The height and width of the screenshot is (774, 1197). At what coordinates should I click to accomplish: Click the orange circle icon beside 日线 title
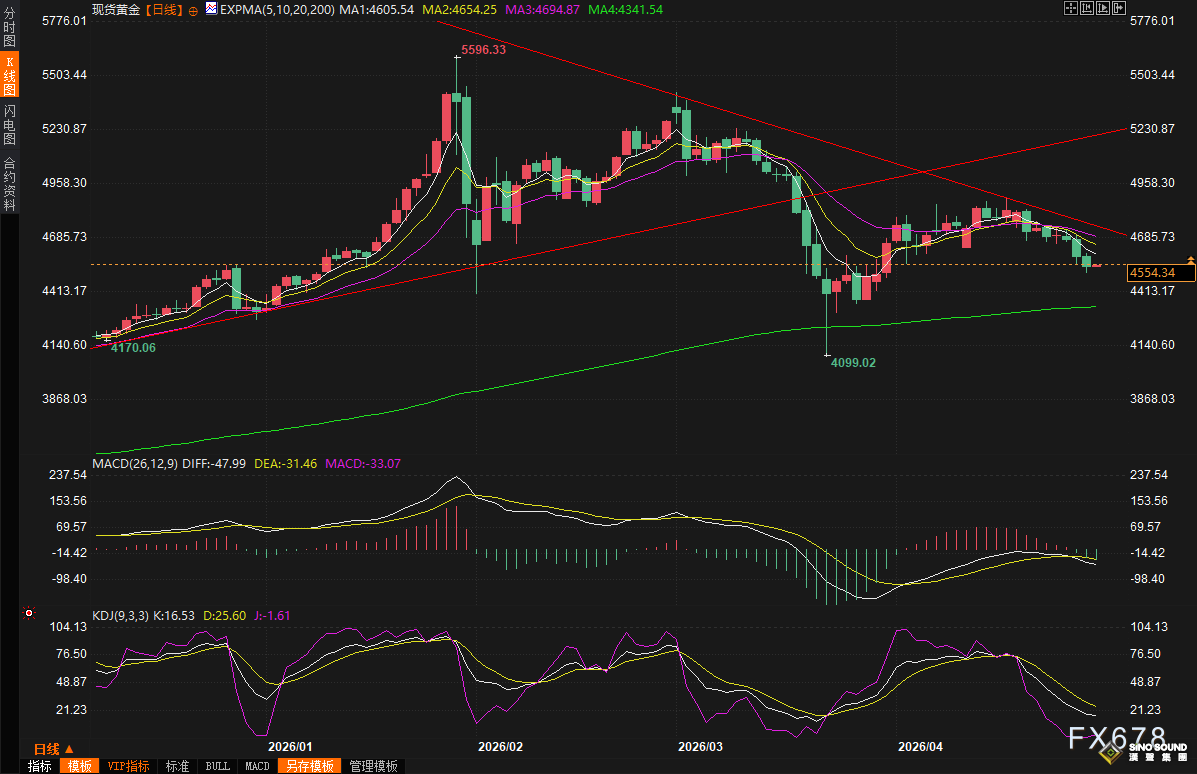(x=194, y=8)
